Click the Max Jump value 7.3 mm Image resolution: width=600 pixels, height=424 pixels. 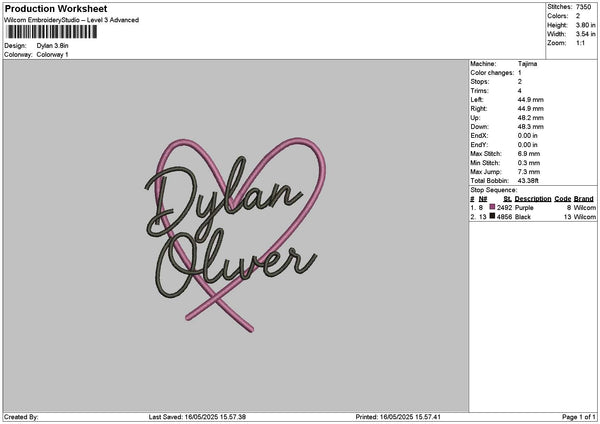529,172
